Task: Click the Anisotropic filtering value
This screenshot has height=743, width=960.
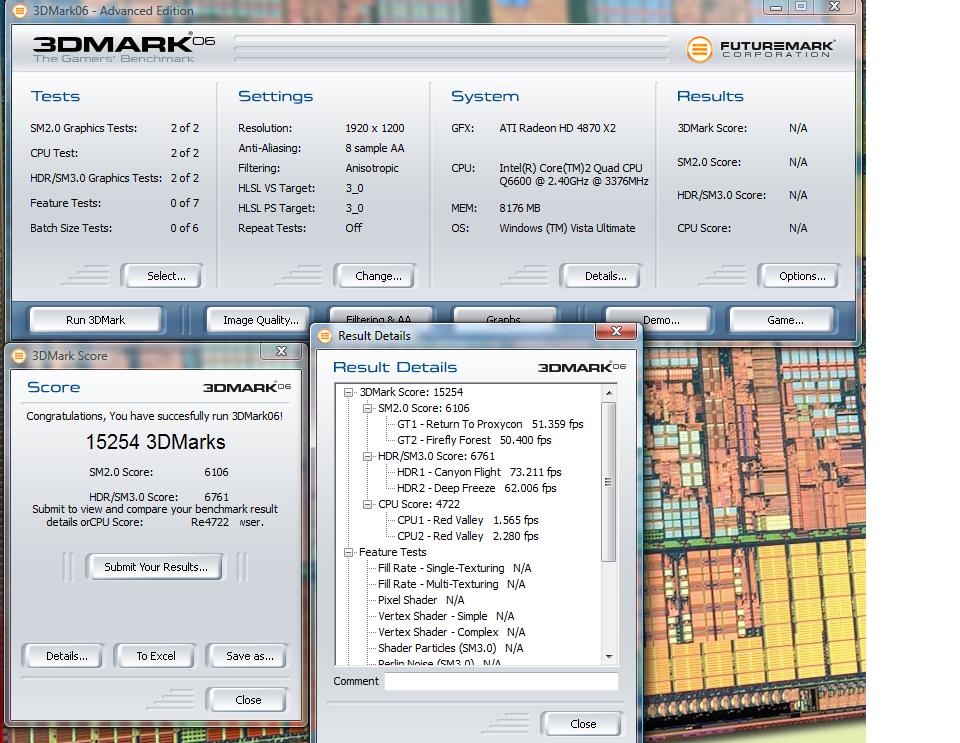Action: click(372, 168)
